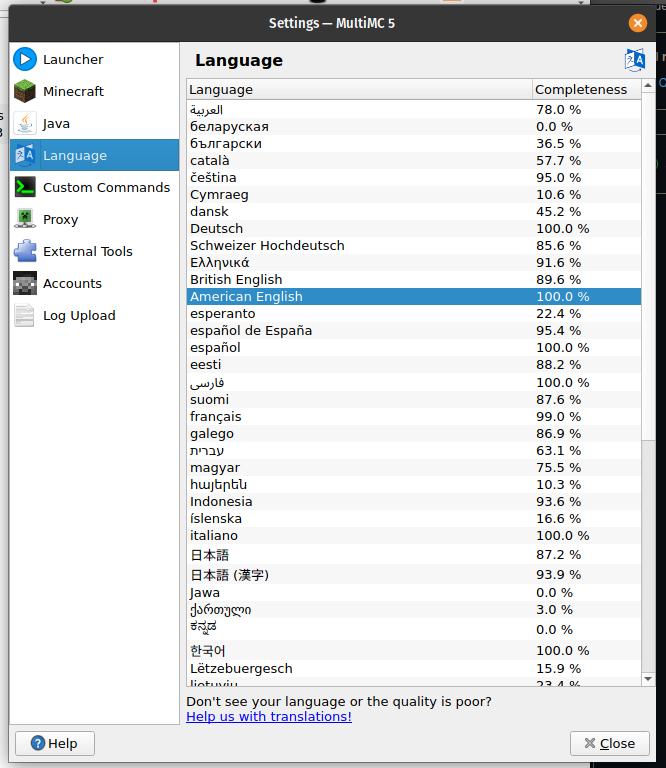Select the עברית language row
666x768 pixels.
coord(414,451)
